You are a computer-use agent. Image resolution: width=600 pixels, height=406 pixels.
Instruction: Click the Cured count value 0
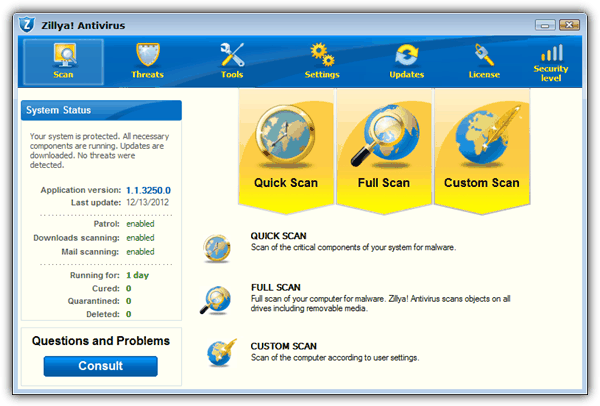(129, 288)
